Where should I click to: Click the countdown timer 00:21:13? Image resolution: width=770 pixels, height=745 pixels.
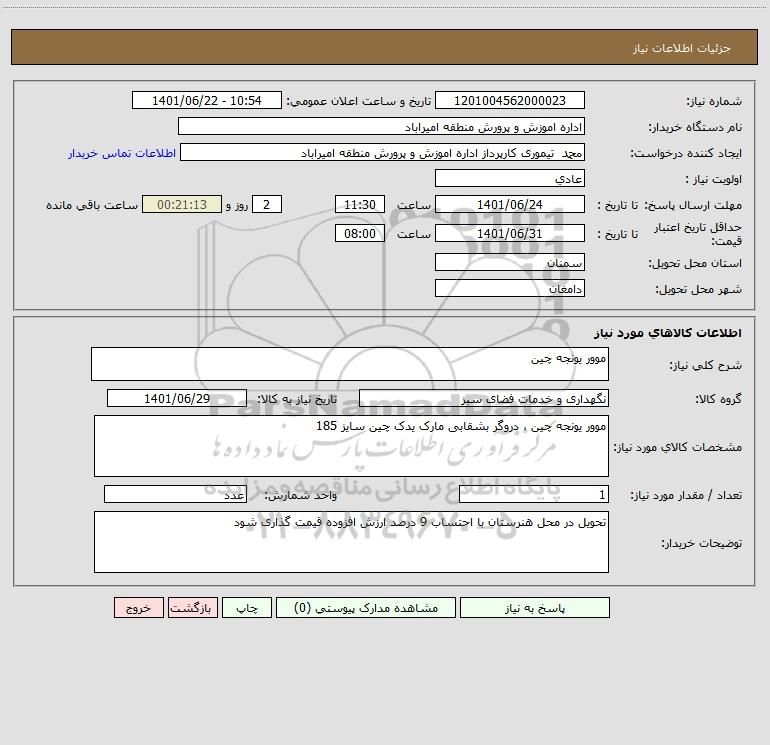(x=182, y=204)
